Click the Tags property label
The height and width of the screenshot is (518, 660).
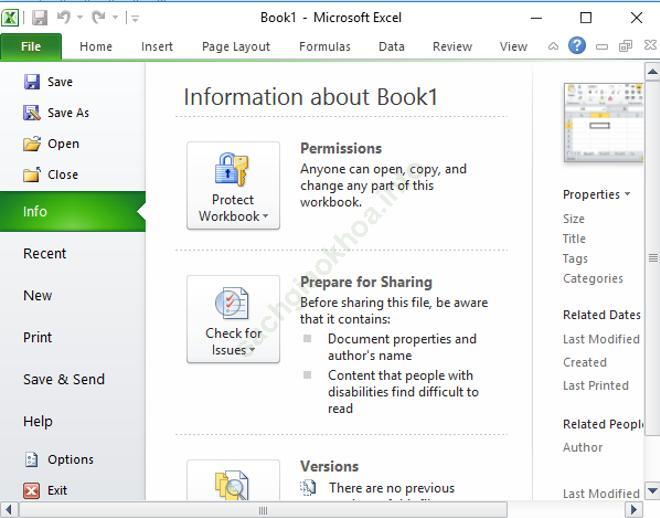pos(575,258)
